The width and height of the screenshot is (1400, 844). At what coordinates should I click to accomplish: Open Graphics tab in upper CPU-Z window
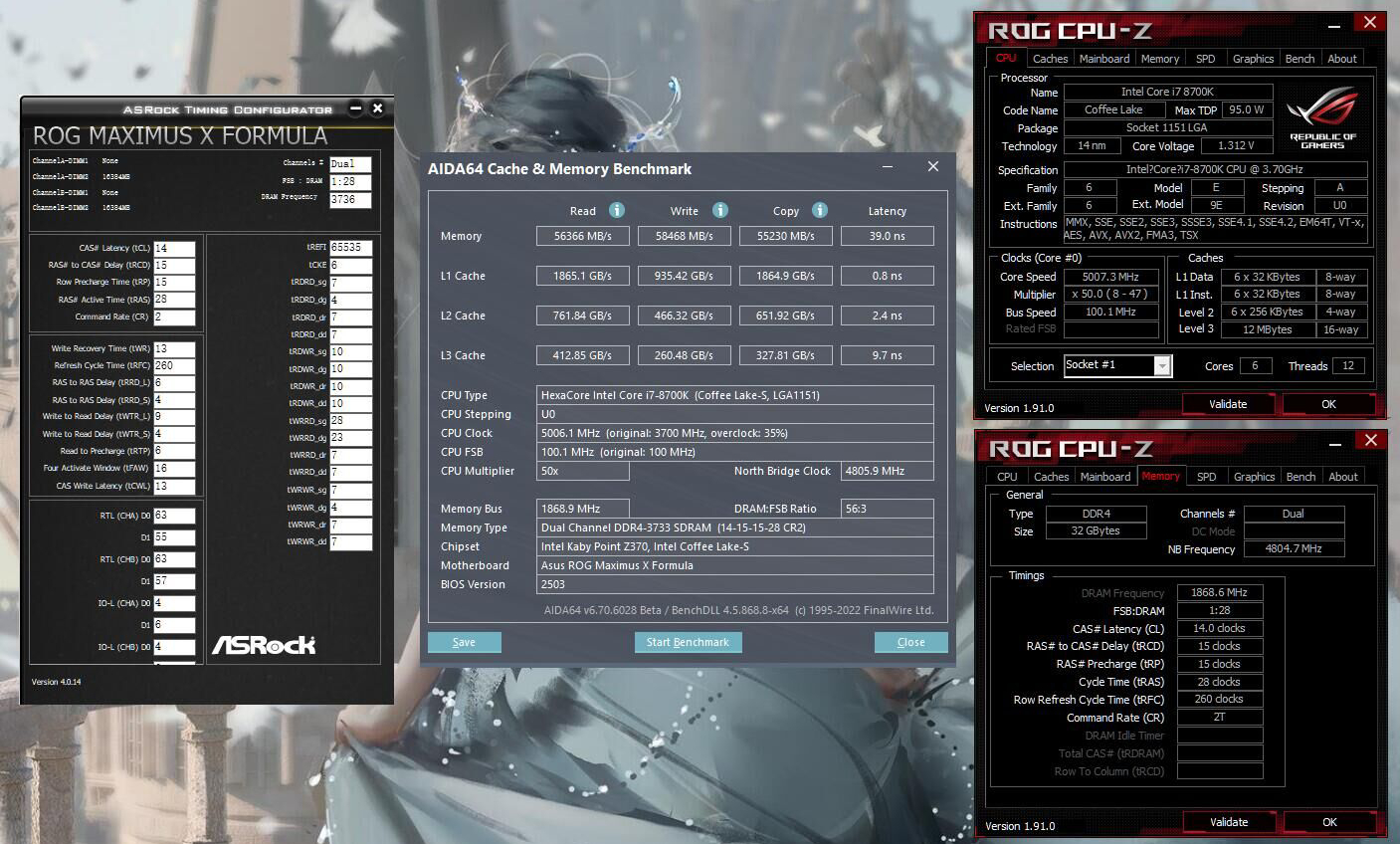click(x=1253, y=59)
